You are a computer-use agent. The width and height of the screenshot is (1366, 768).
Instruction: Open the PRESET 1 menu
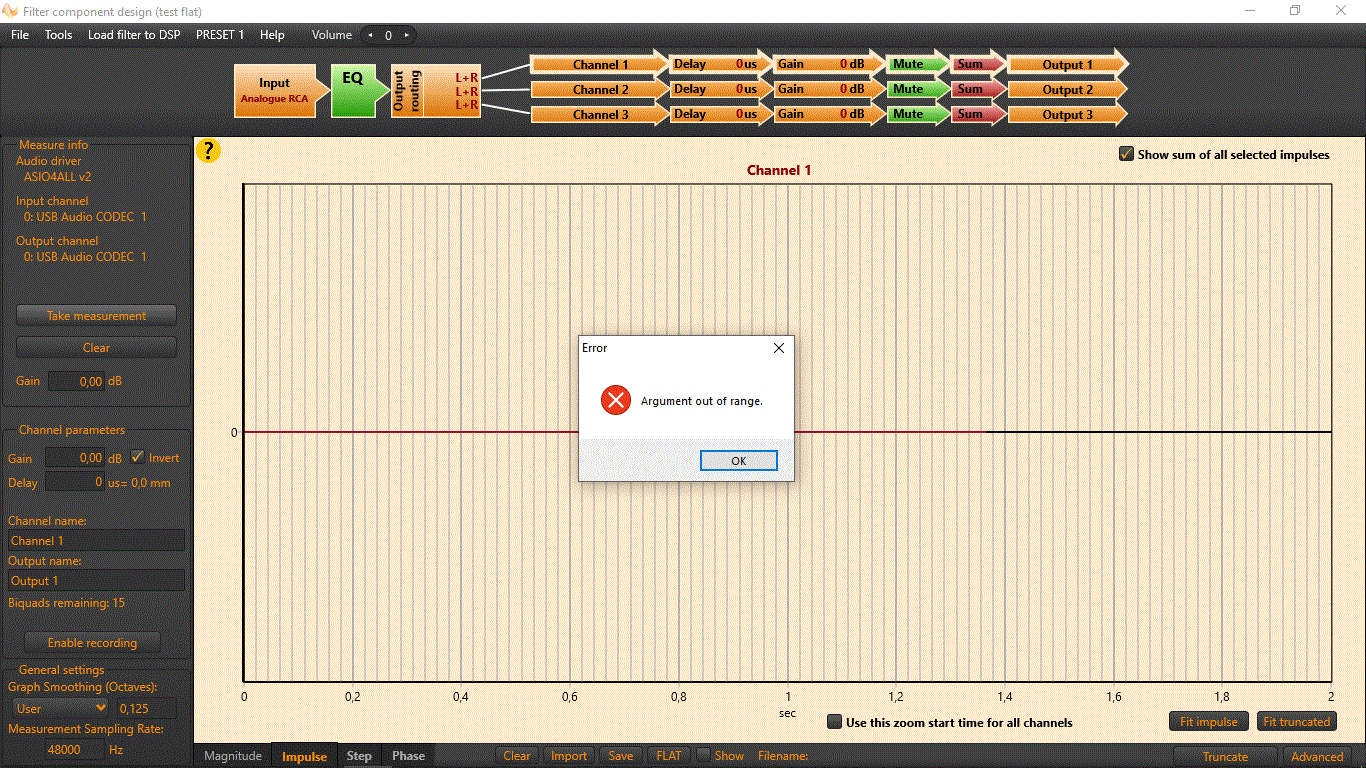click(x=220, y=35)
